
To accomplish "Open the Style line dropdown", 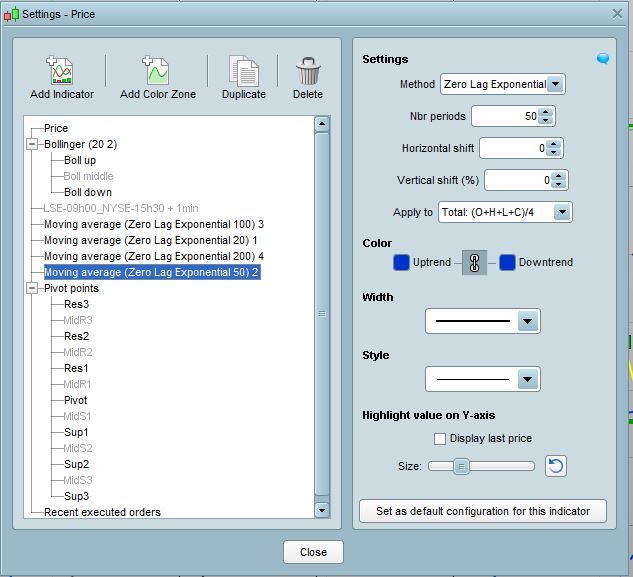I will click(x=527, y=379).
